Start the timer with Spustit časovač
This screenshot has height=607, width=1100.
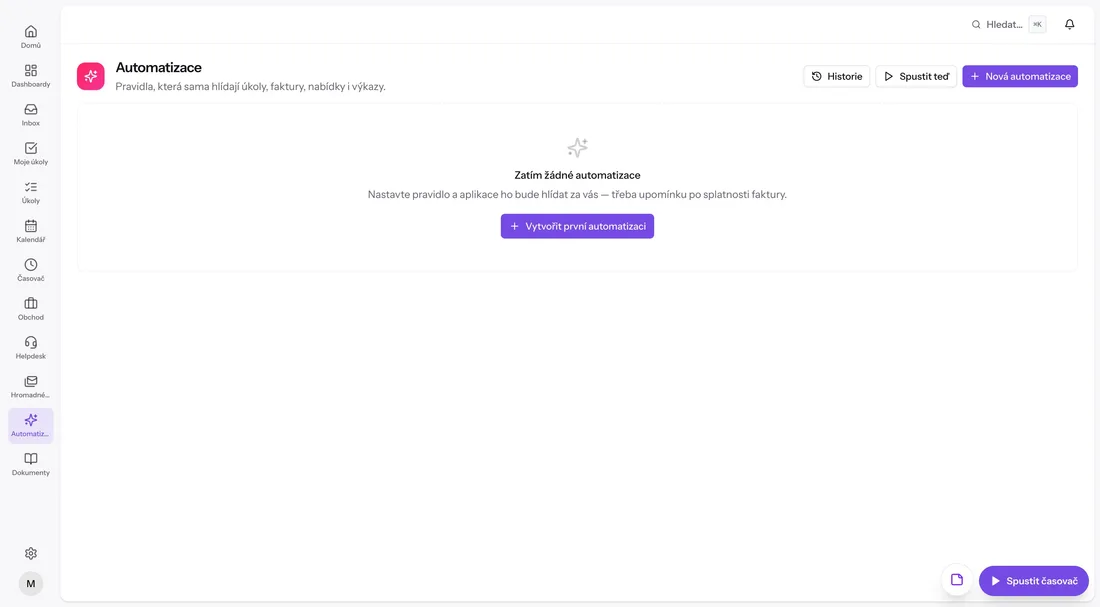1033,581
